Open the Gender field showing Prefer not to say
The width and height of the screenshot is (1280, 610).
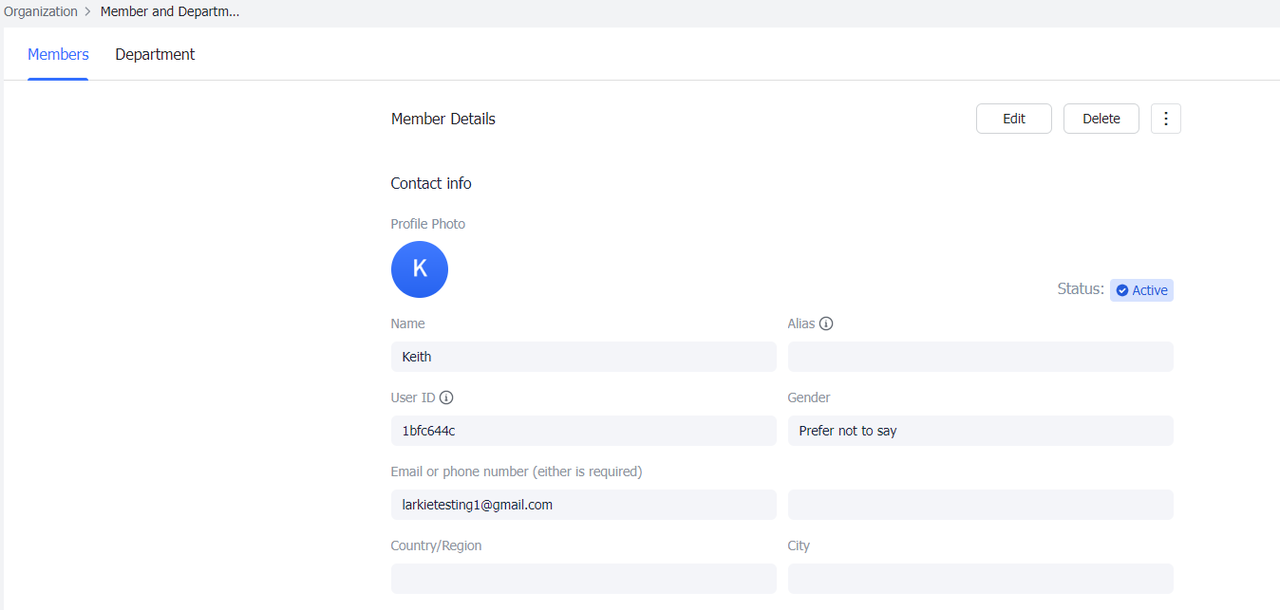tap(980, 431)
